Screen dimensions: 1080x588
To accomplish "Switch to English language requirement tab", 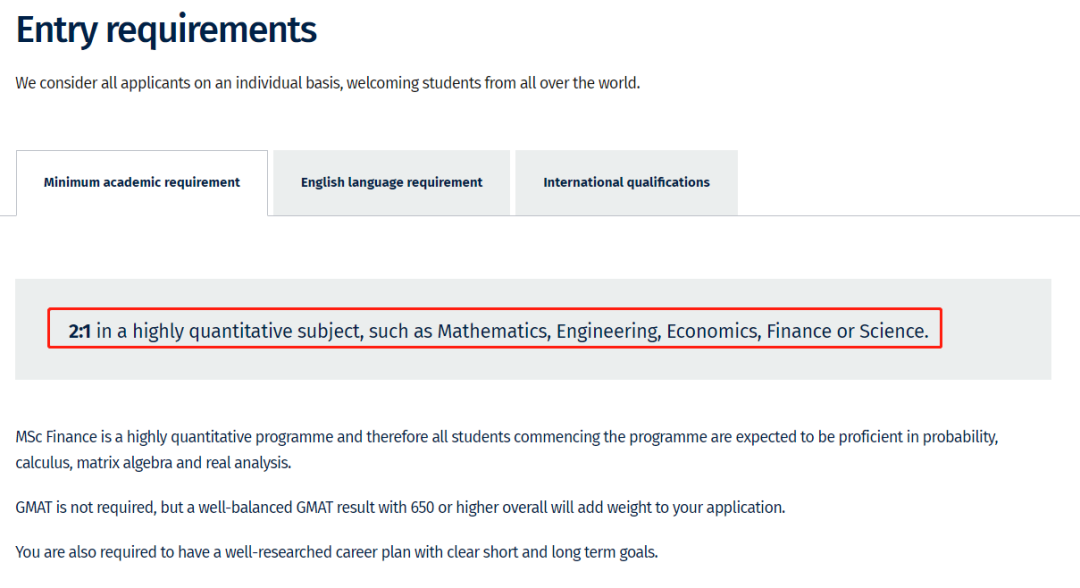I will point(391,182).
